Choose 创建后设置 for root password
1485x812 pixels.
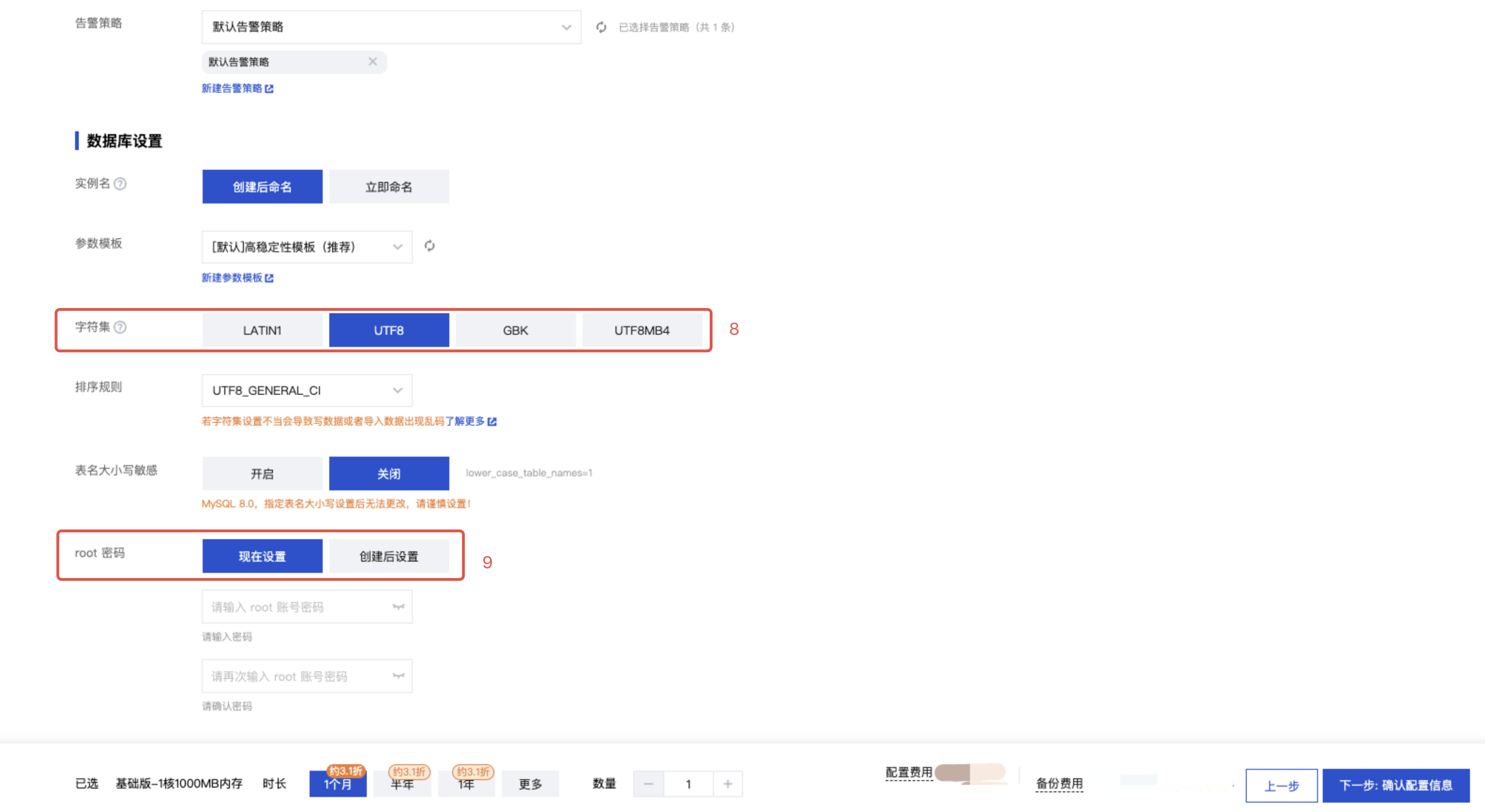[x=388, y=556]
